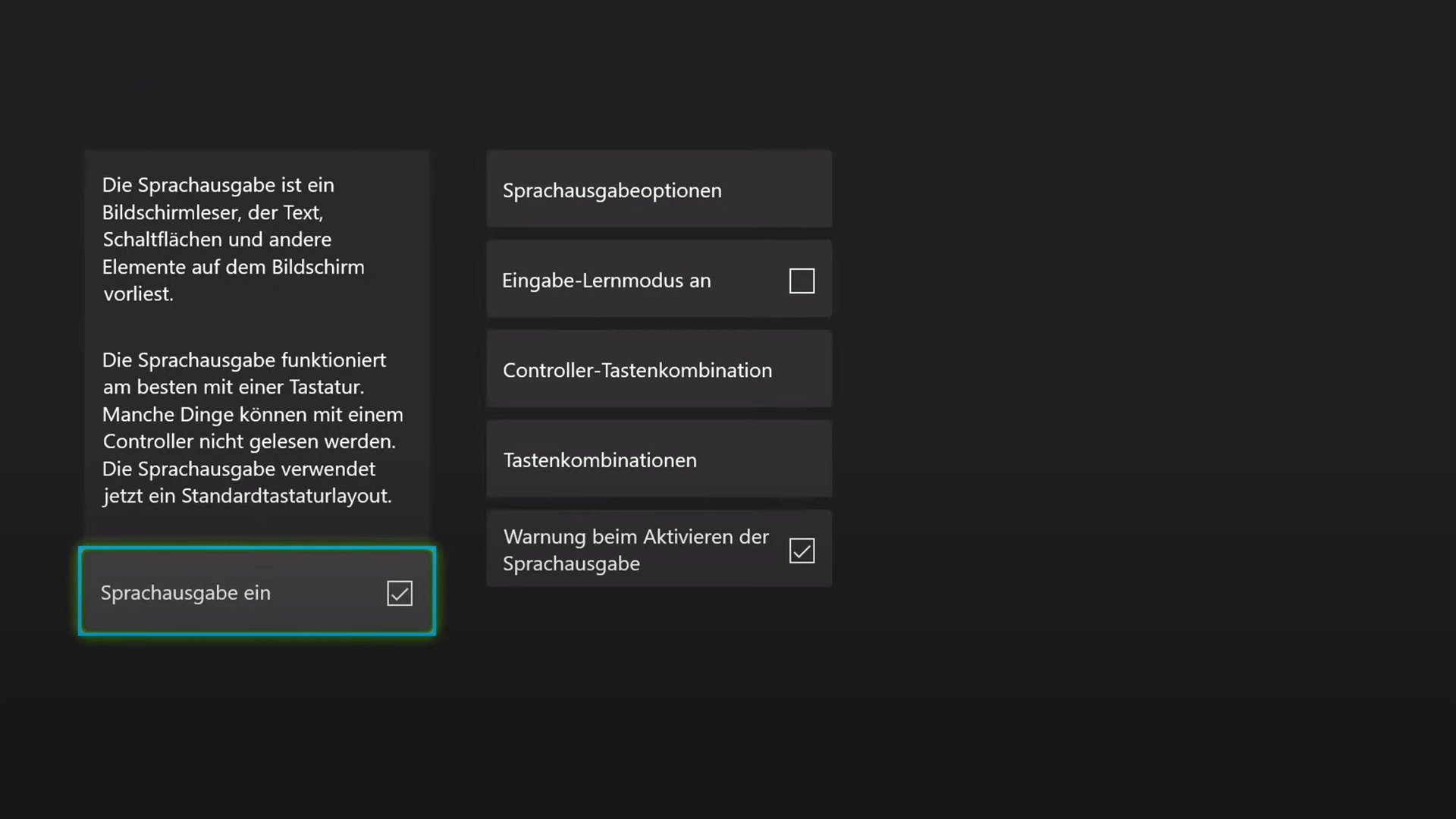Screen dimensions: 1456x819
Task: Click the Warnung beim Aktivieren label text
Action: [x=635, y=537]
